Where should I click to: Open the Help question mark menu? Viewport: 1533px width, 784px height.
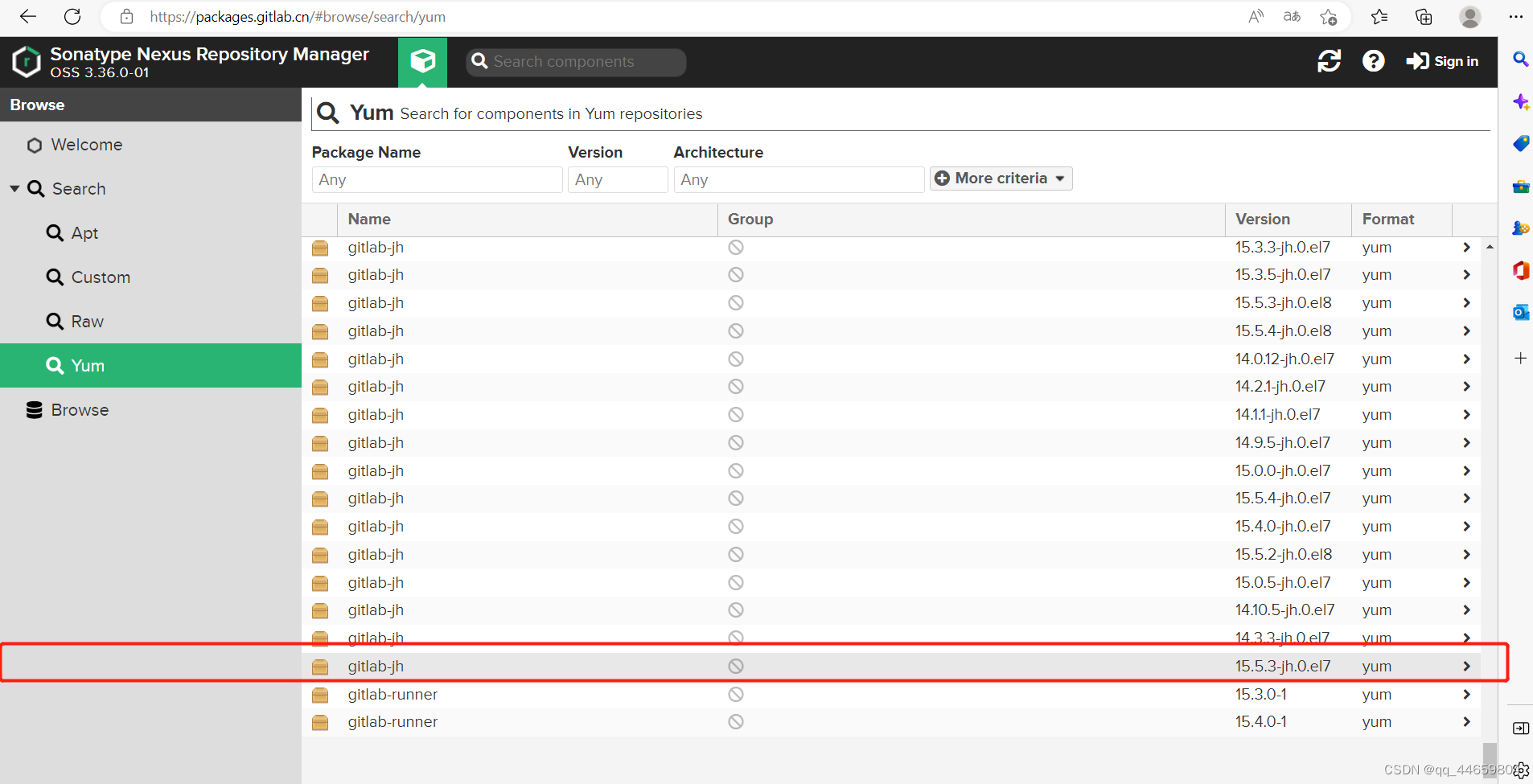tap(1373, 61)
